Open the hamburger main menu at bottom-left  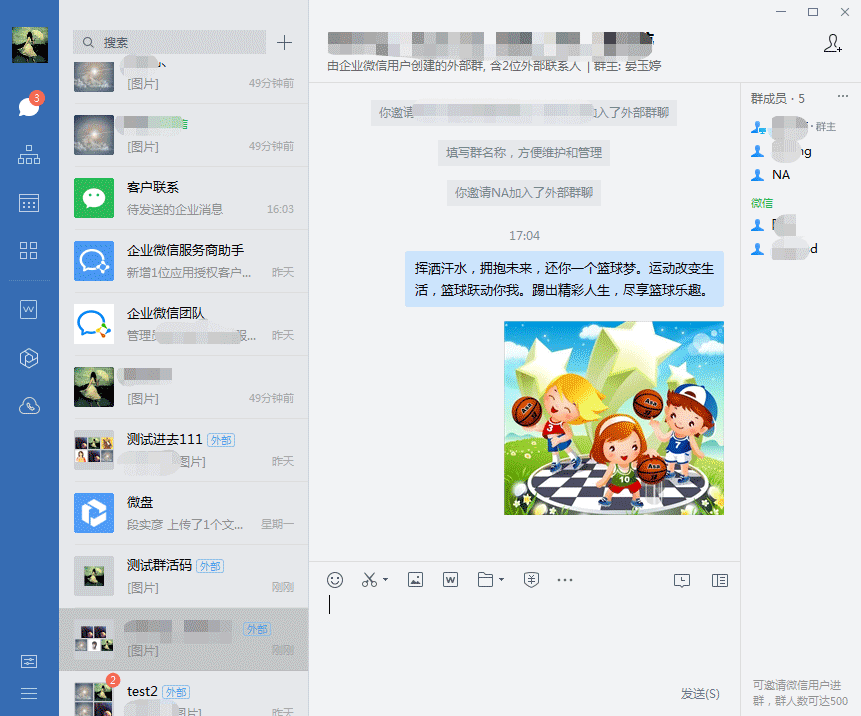pos(29,693)
